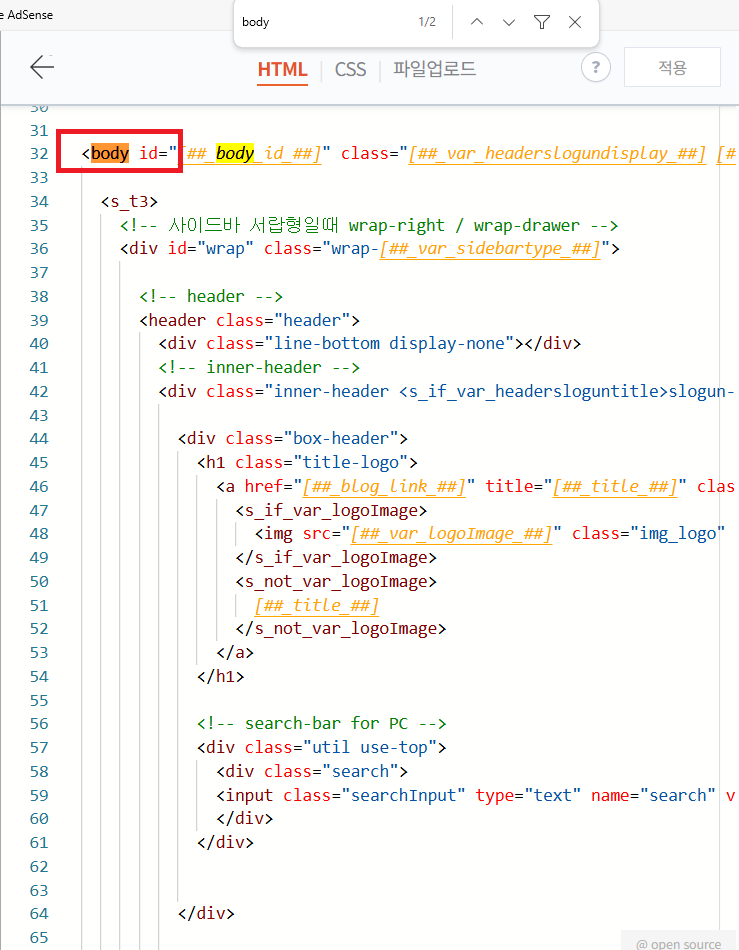Viewport: 739px width, 950px height.
Task: Go back using the left arrow icon
Action: 42,67
